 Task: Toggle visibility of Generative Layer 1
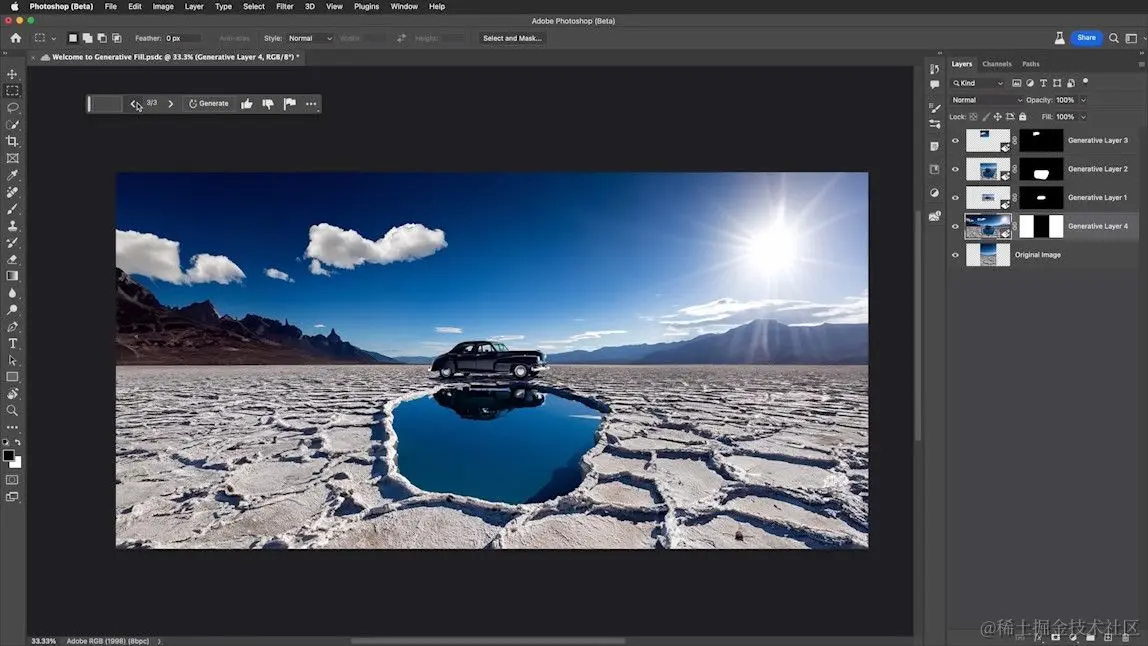tap(955, 198)
